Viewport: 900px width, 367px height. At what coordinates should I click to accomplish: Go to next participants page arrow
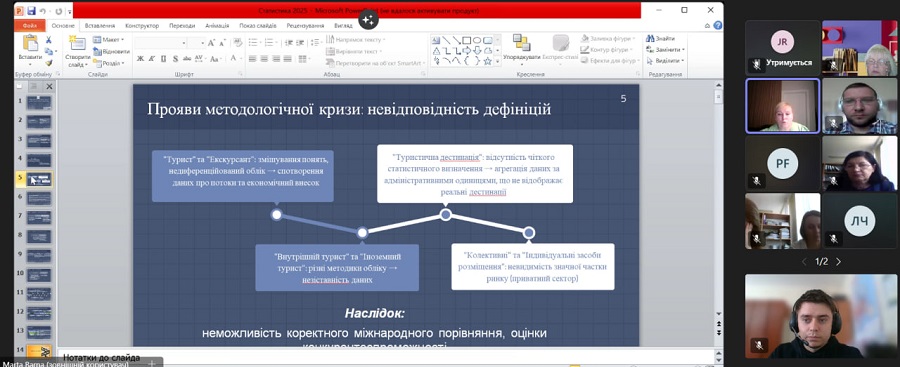click(838, 261)
